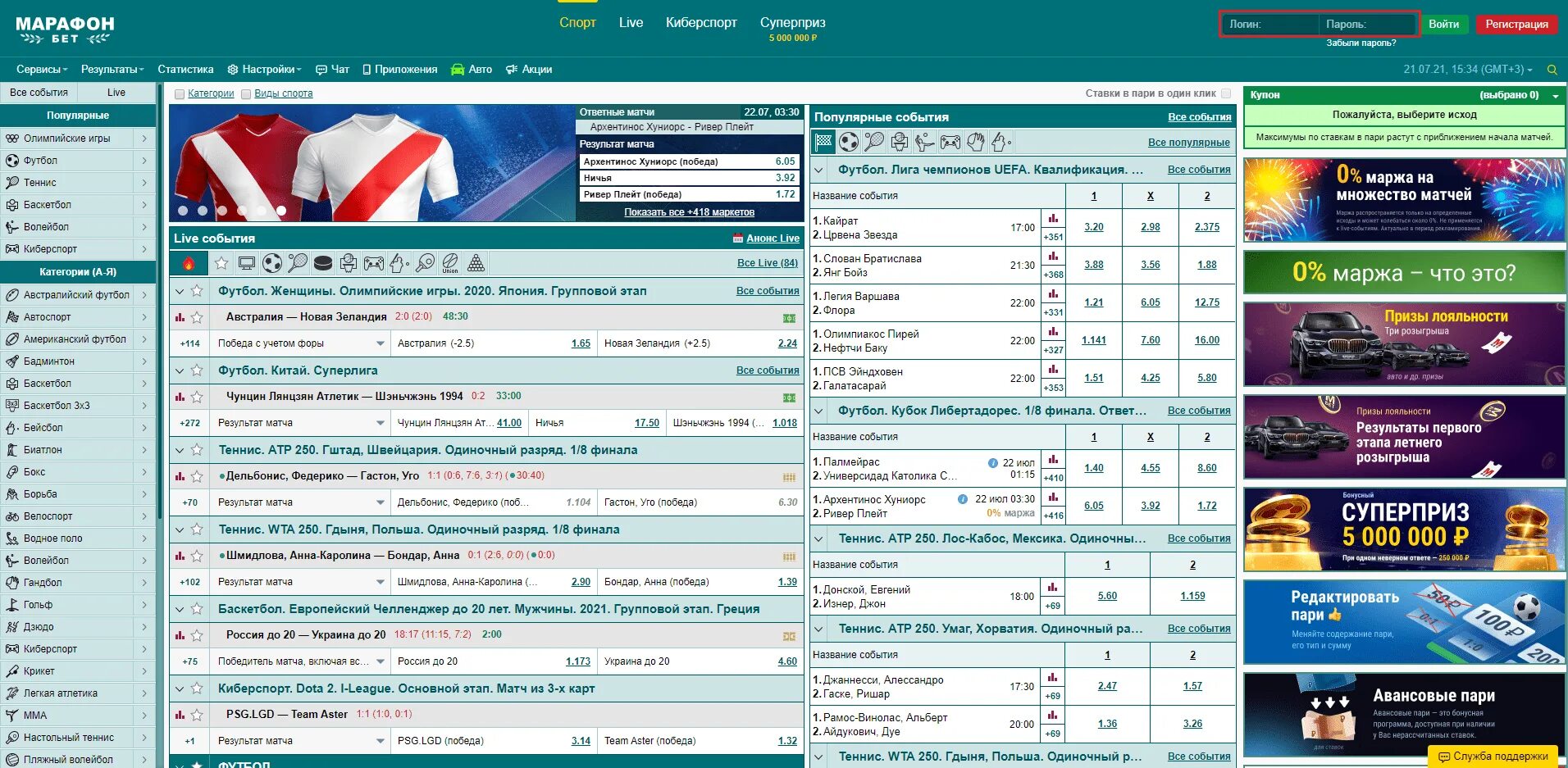Filter Популярные события by football icon
Viewport: 1568px width, 768px height.
849,142
